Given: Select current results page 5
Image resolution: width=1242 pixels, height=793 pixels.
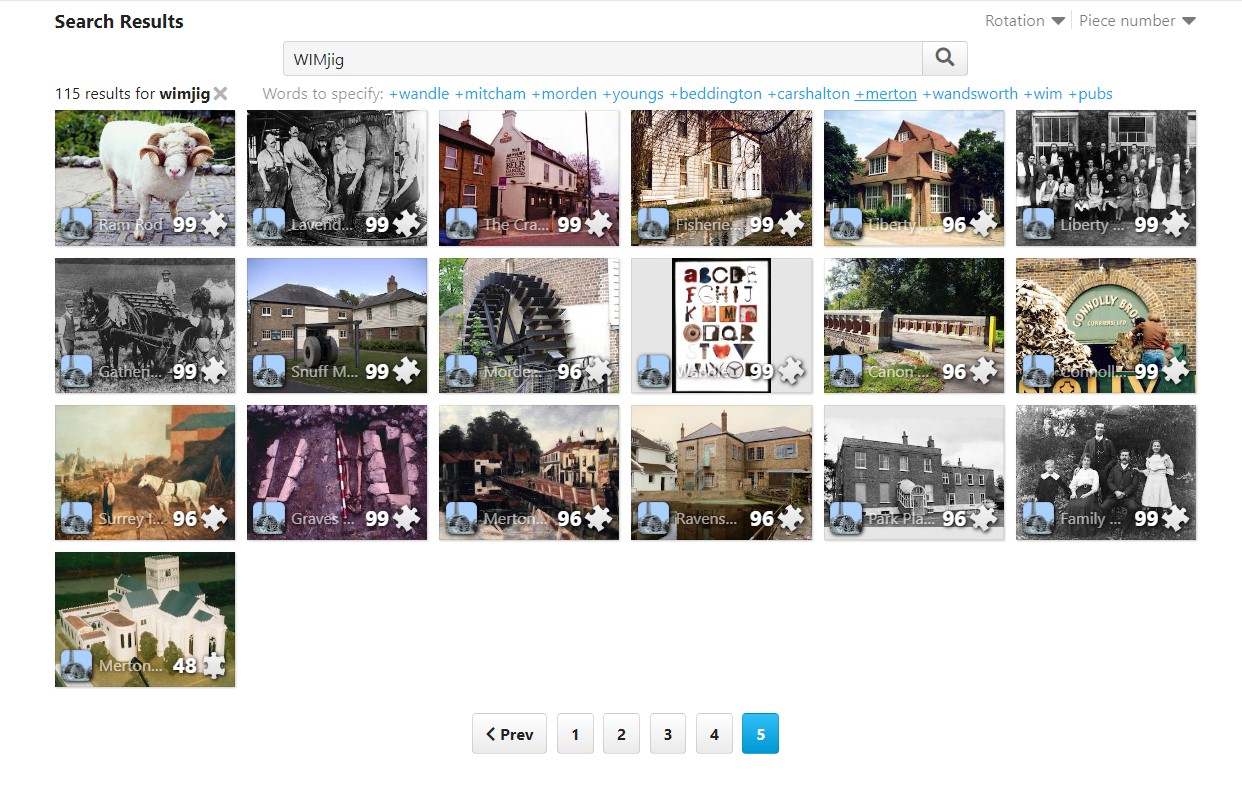Looking at the screenshot, I should (x=760, y=734).
